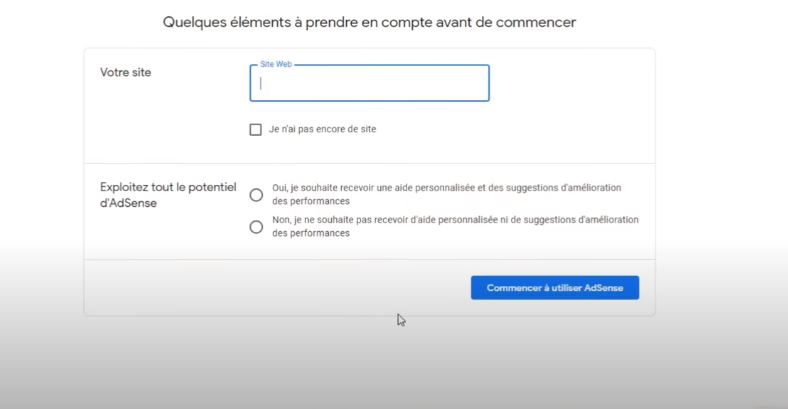Screen dimensions: 788x409
Task: Click the 'Je n'ai pas encore de site' label text
Action: point(322,129)
